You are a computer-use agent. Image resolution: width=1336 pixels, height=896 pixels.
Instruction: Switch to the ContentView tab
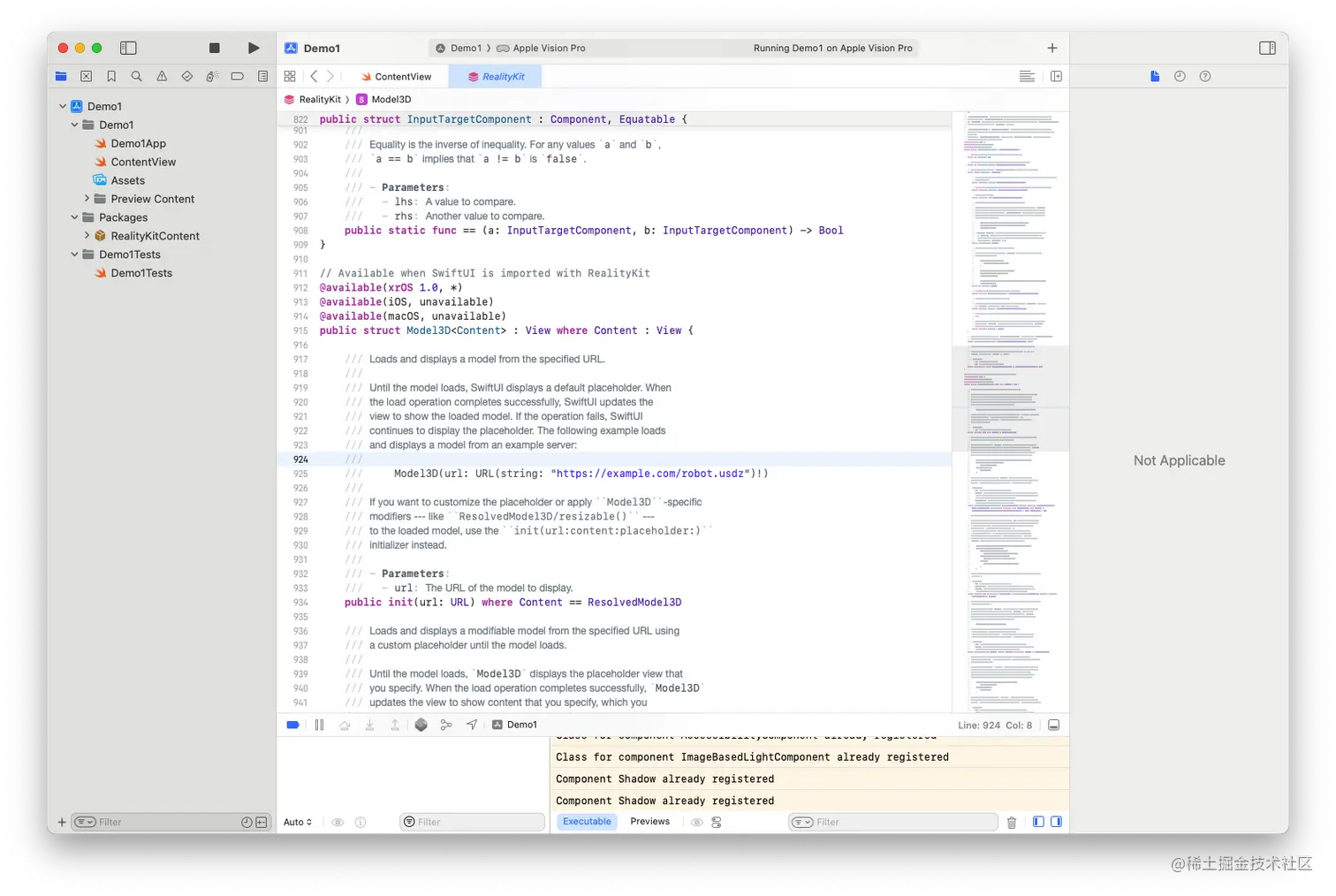tap(396, 77)
